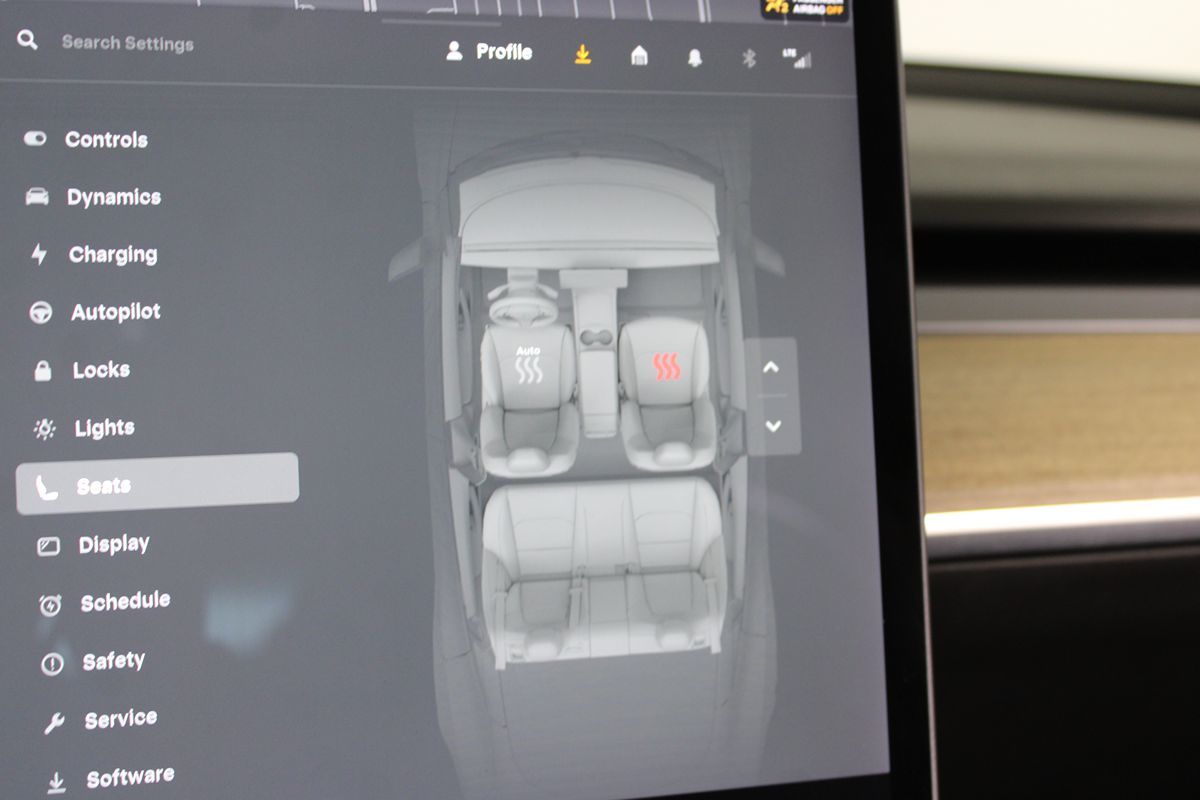The width and height of the screenshot is (1200, 800).
Task: Tap the Profile person icon
Action: (455, 52)
